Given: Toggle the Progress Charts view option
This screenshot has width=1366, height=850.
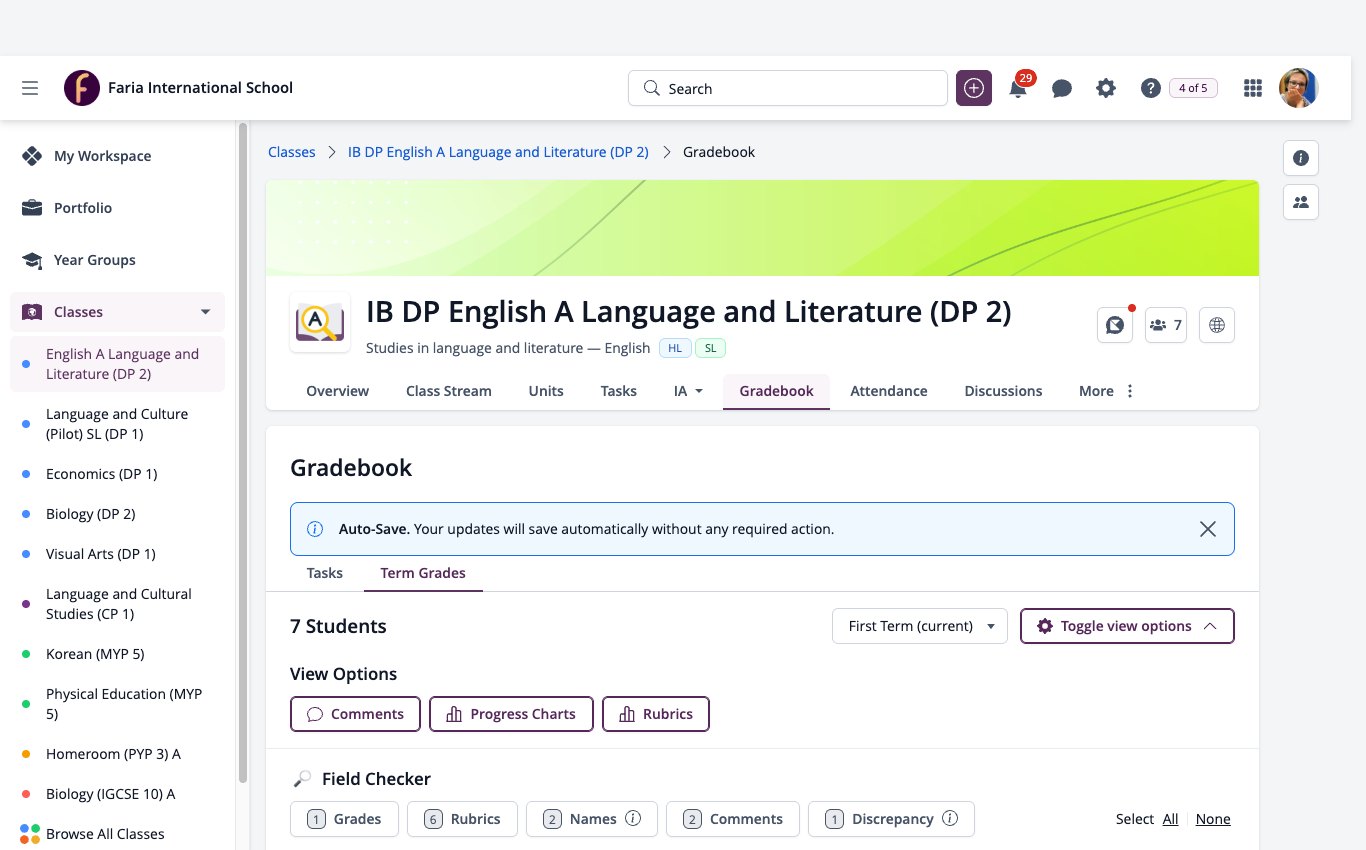Looking at the screenshot, I should pos(511,714).
